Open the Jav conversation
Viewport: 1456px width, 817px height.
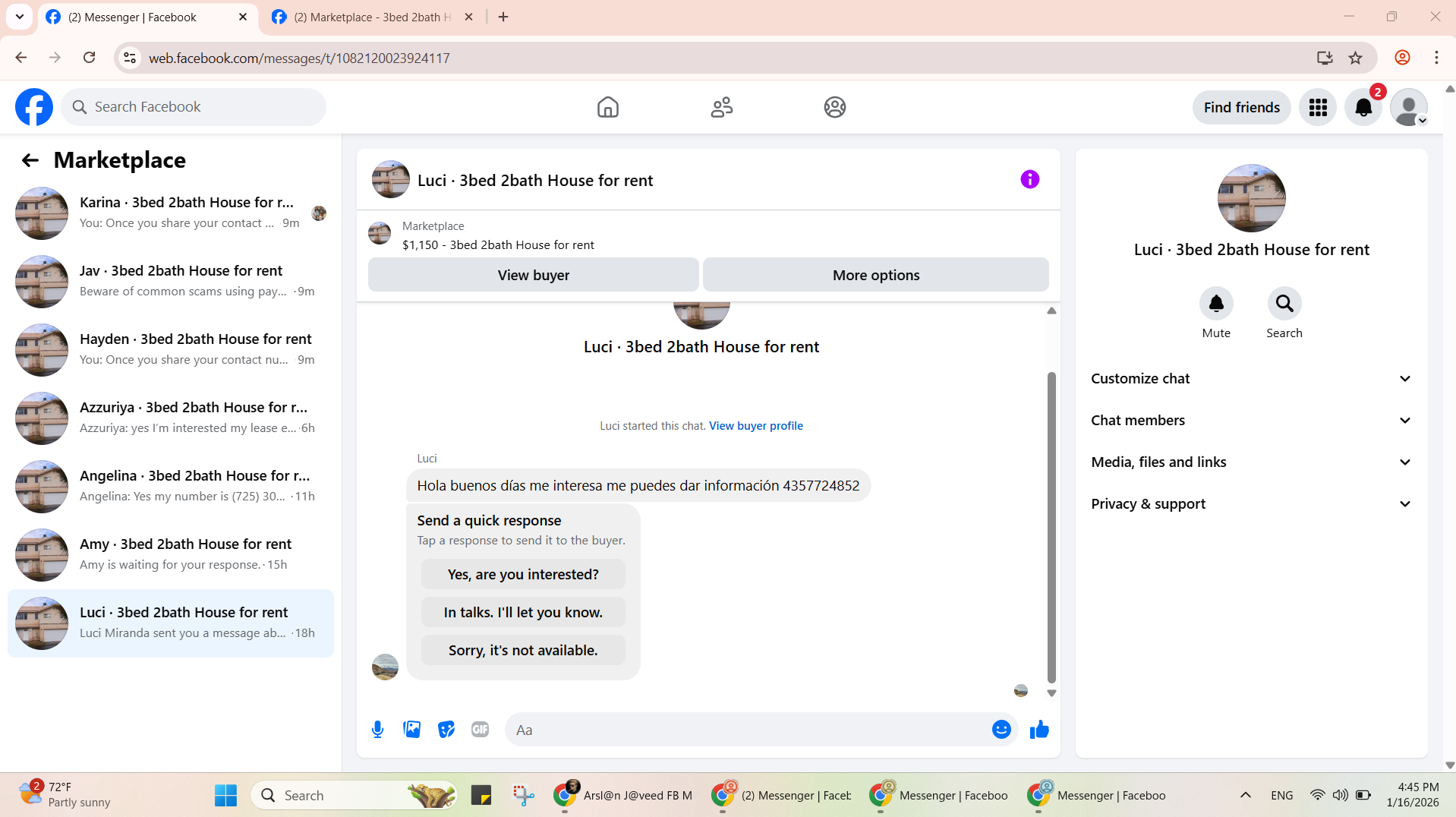pos(171,282)
